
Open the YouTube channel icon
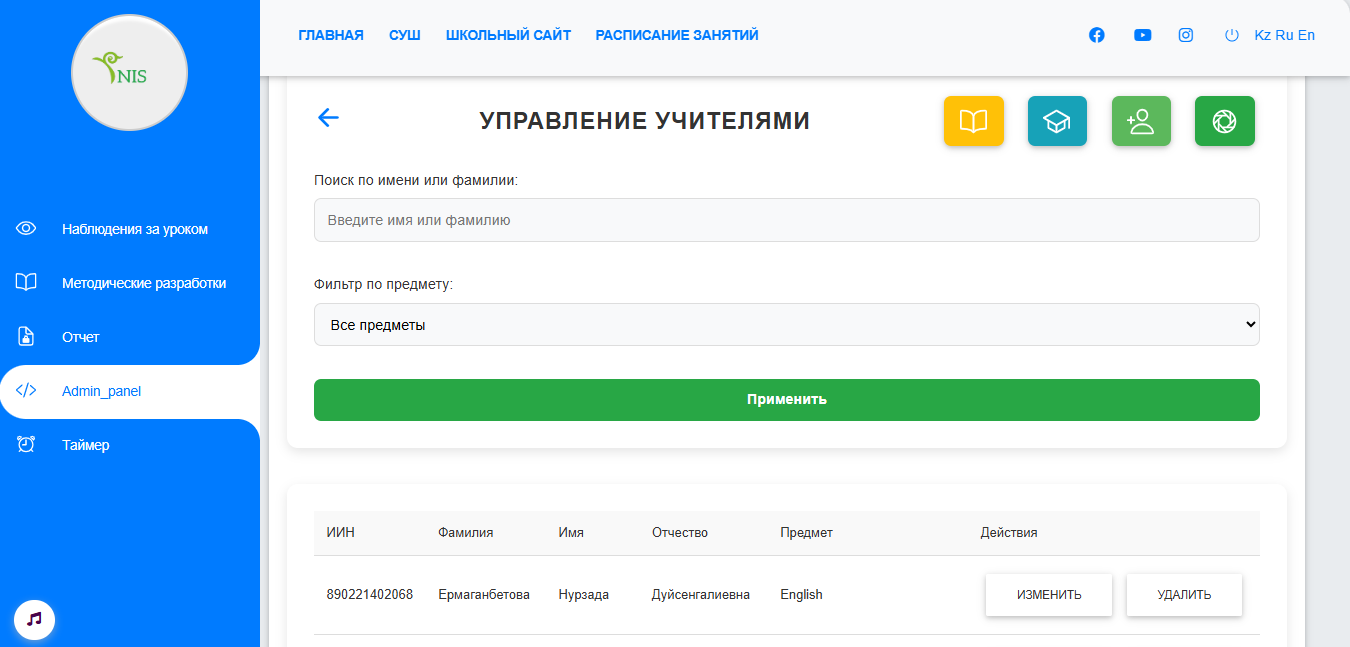tap(1142, 34)
